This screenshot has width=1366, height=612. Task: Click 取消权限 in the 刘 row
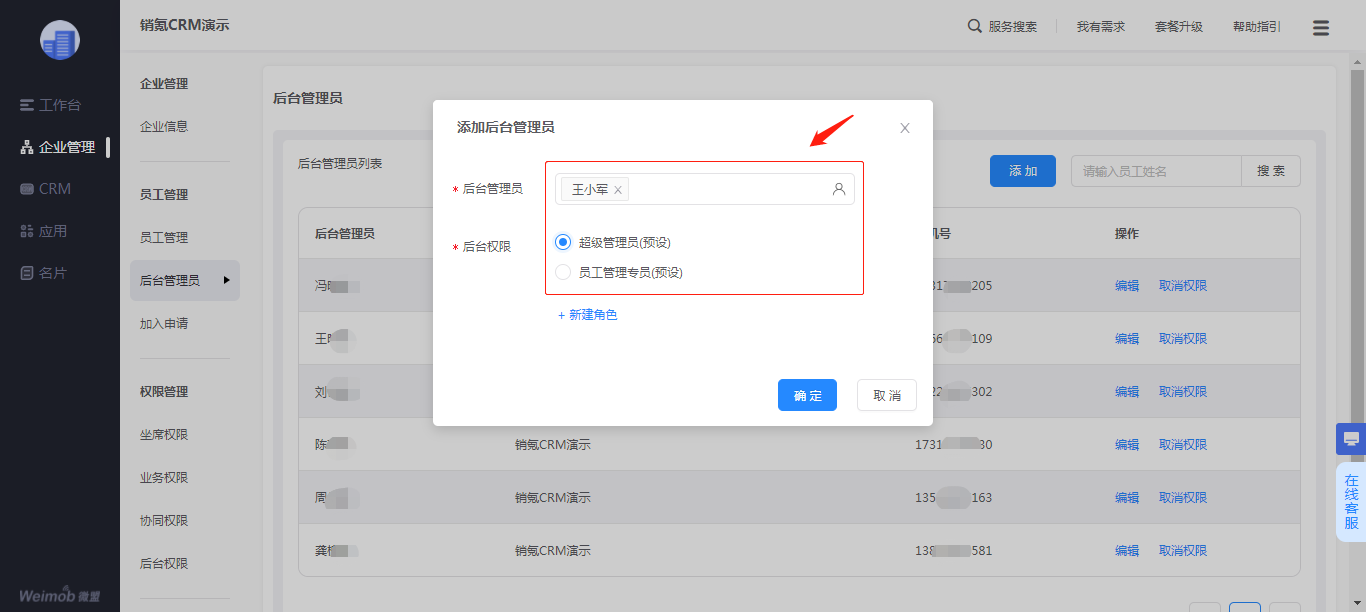point(1183,392)
